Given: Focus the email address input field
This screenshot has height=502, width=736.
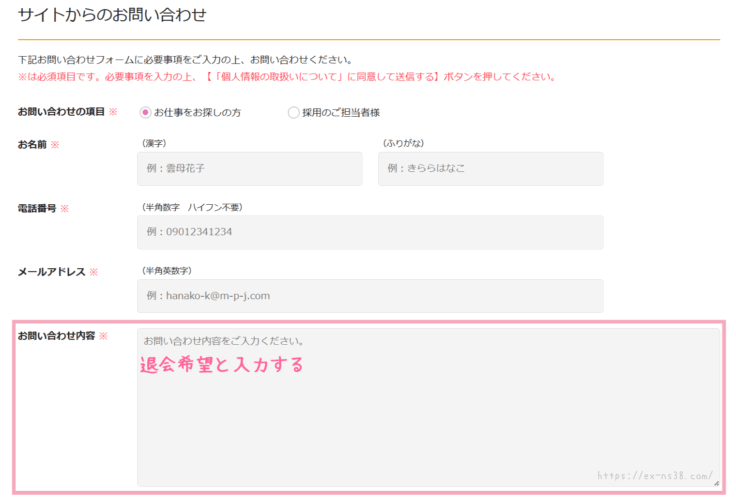Looking at the screenshot, I should coord(370,296).
